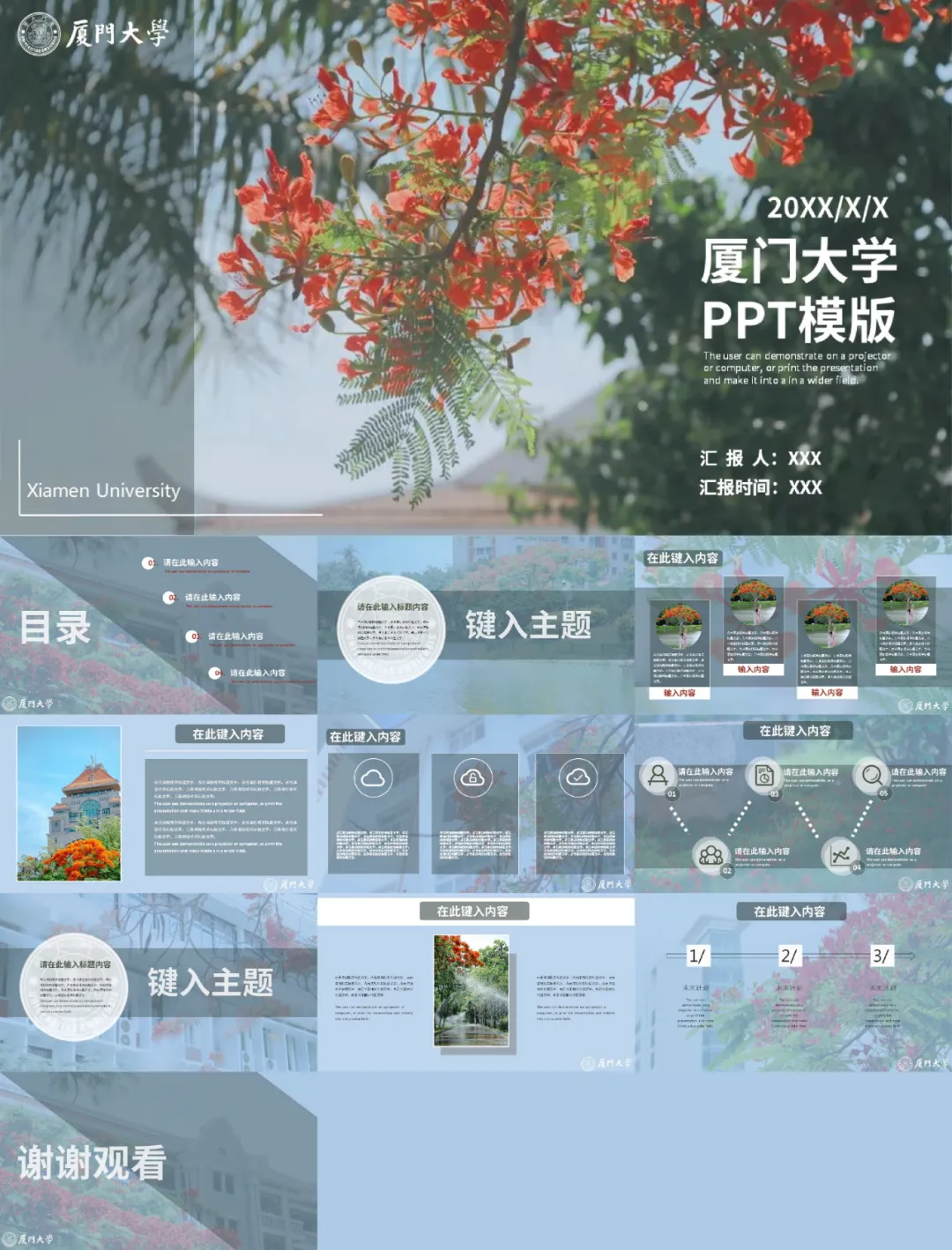
Task: Select the document clock icon labeled 03
Action: pos(763,776)
